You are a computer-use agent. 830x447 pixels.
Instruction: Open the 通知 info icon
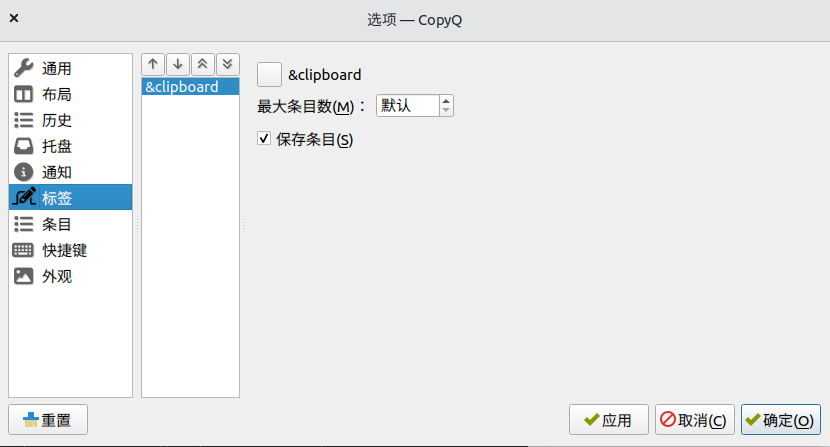point(24,172)
